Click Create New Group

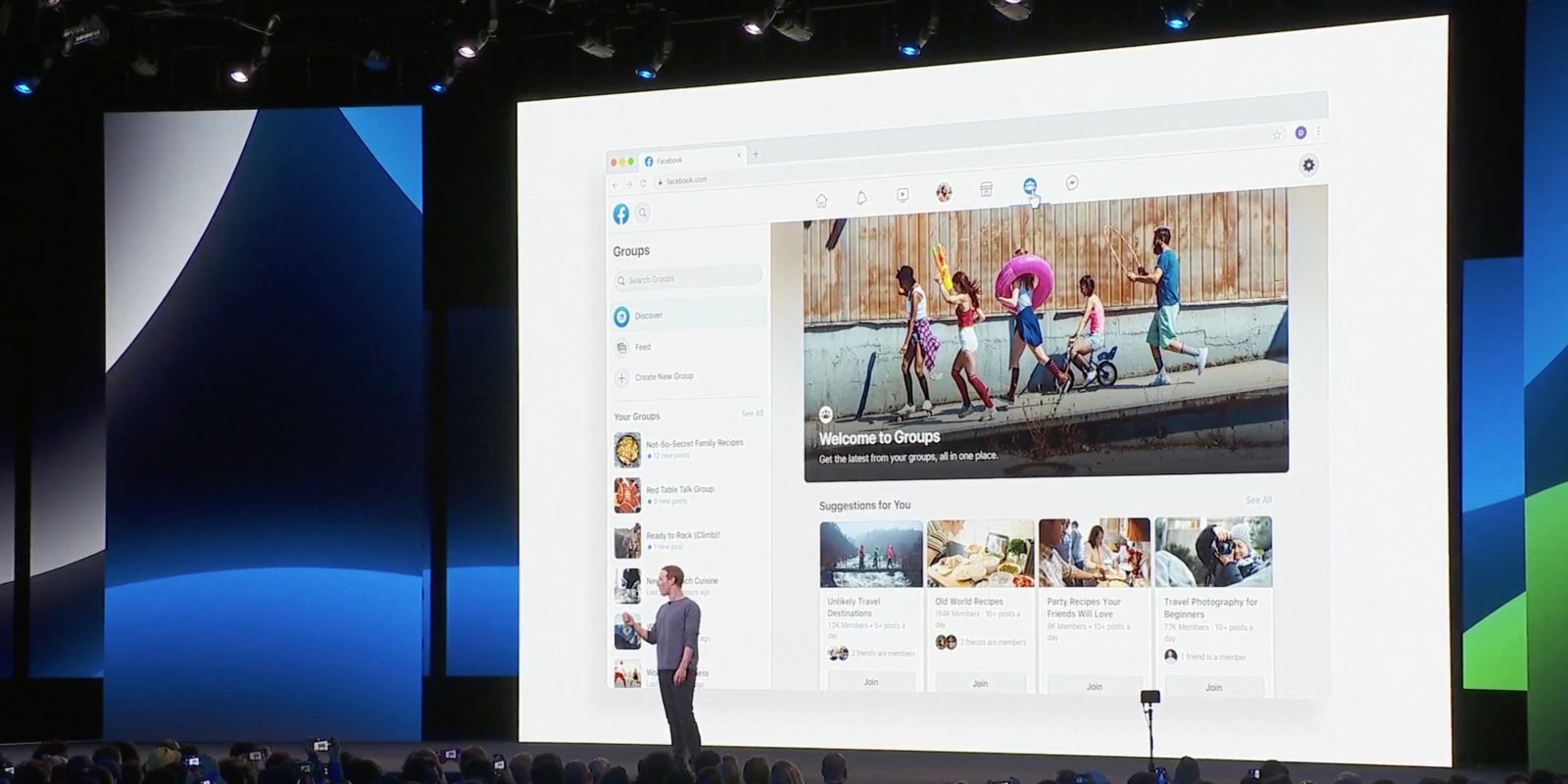coord(663,377)
